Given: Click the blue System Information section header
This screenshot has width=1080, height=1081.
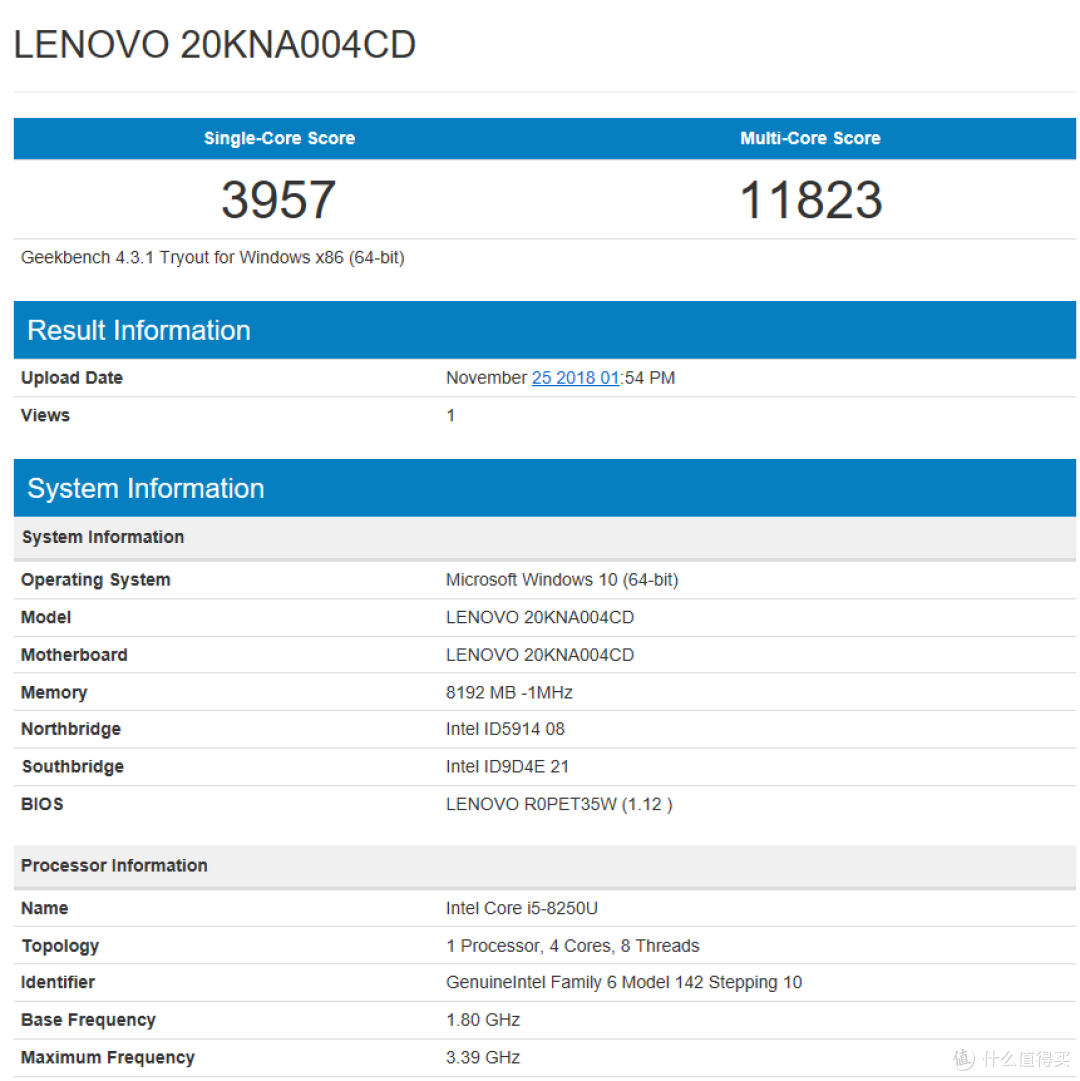Looking at the screenshot, I should (544, 488).
